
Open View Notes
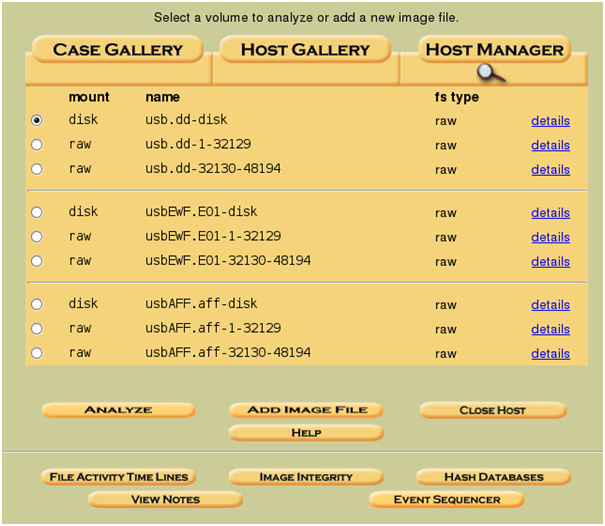coord(165,499)
